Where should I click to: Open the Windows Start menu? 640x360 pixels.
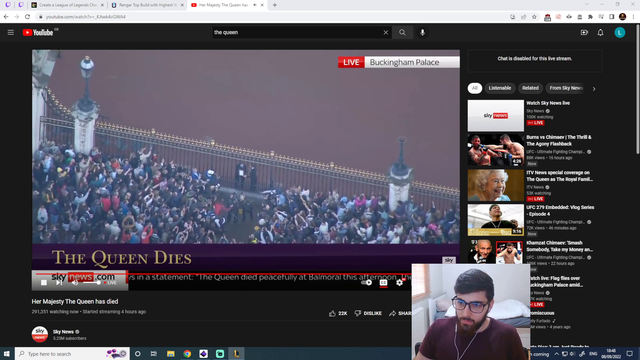[7, 353]
